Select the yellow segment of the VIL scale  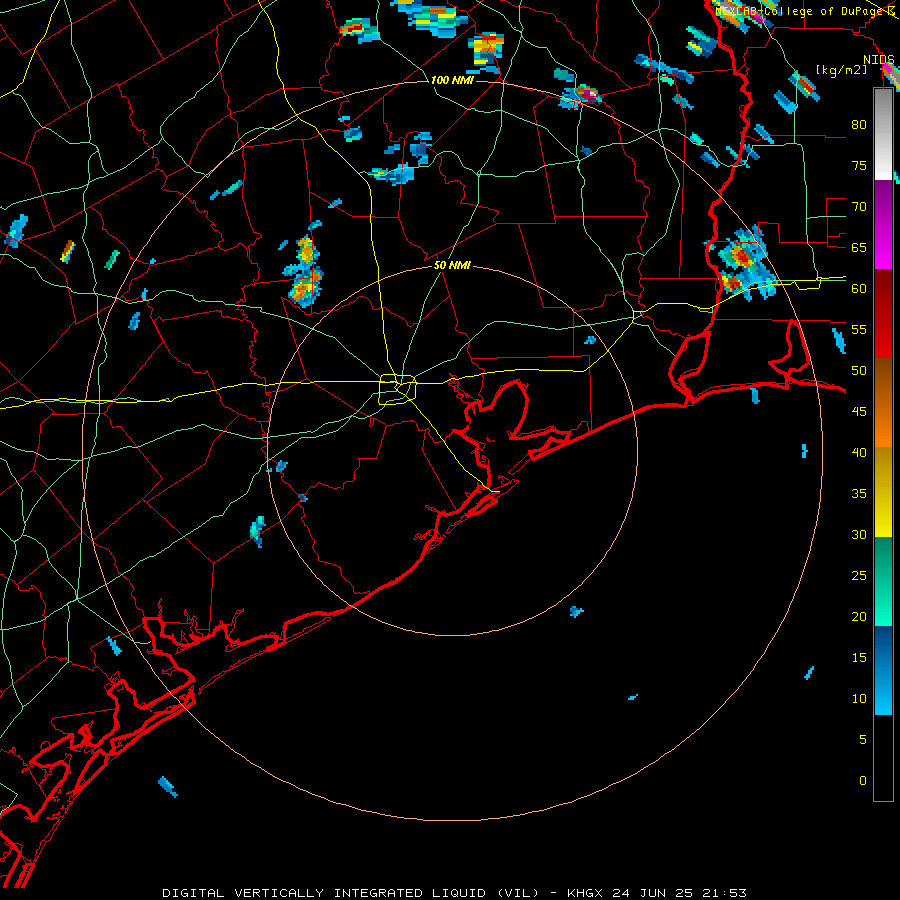(883, 492)
